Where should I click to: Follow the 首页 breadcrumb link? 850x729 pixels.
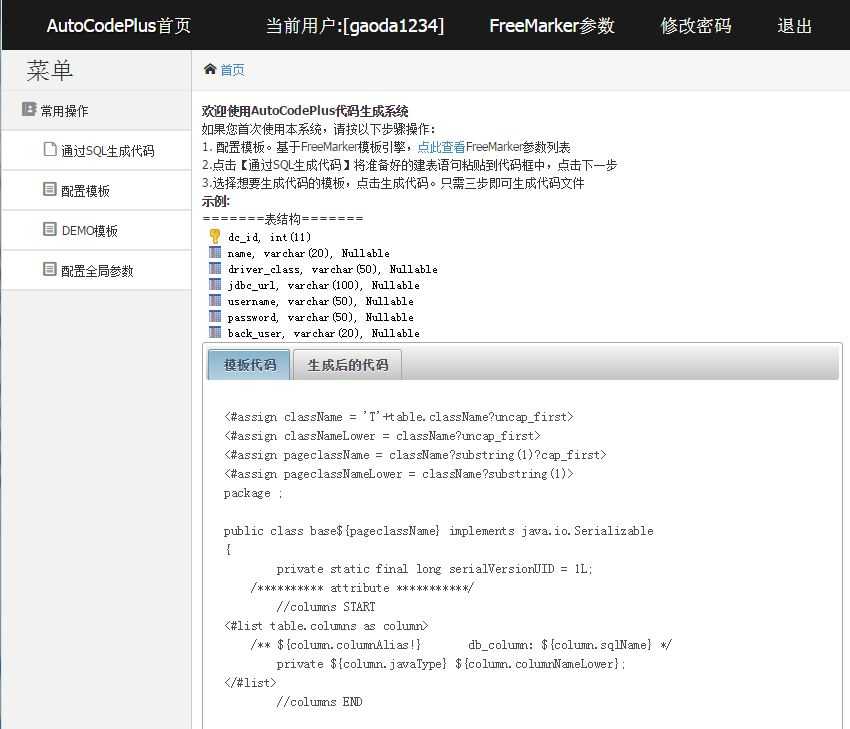click(x=233, y=70)
